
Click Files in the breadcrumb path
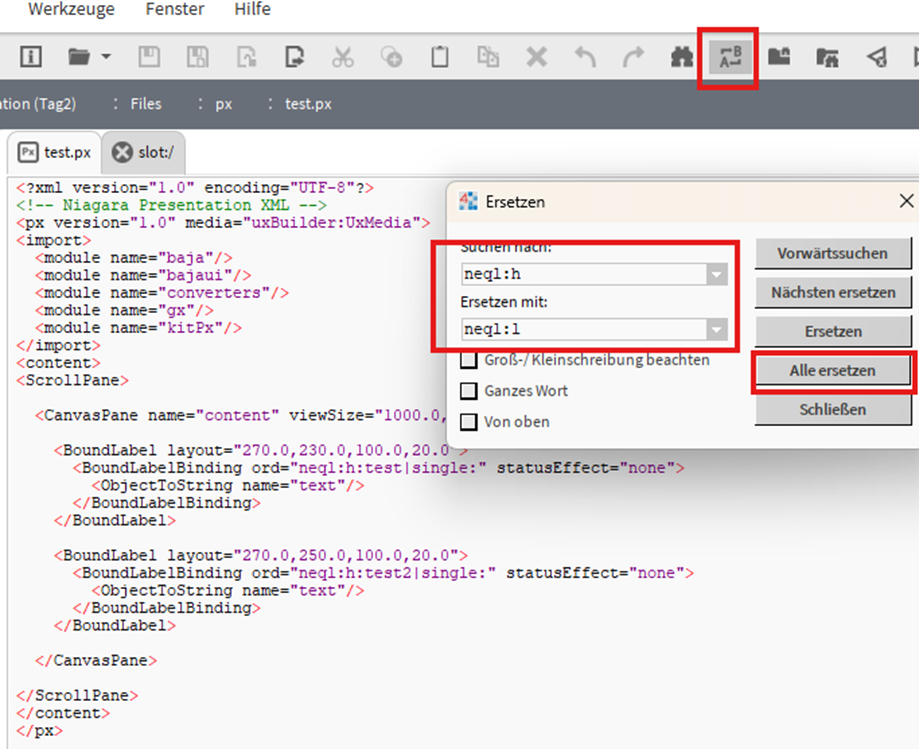(146, 104)
